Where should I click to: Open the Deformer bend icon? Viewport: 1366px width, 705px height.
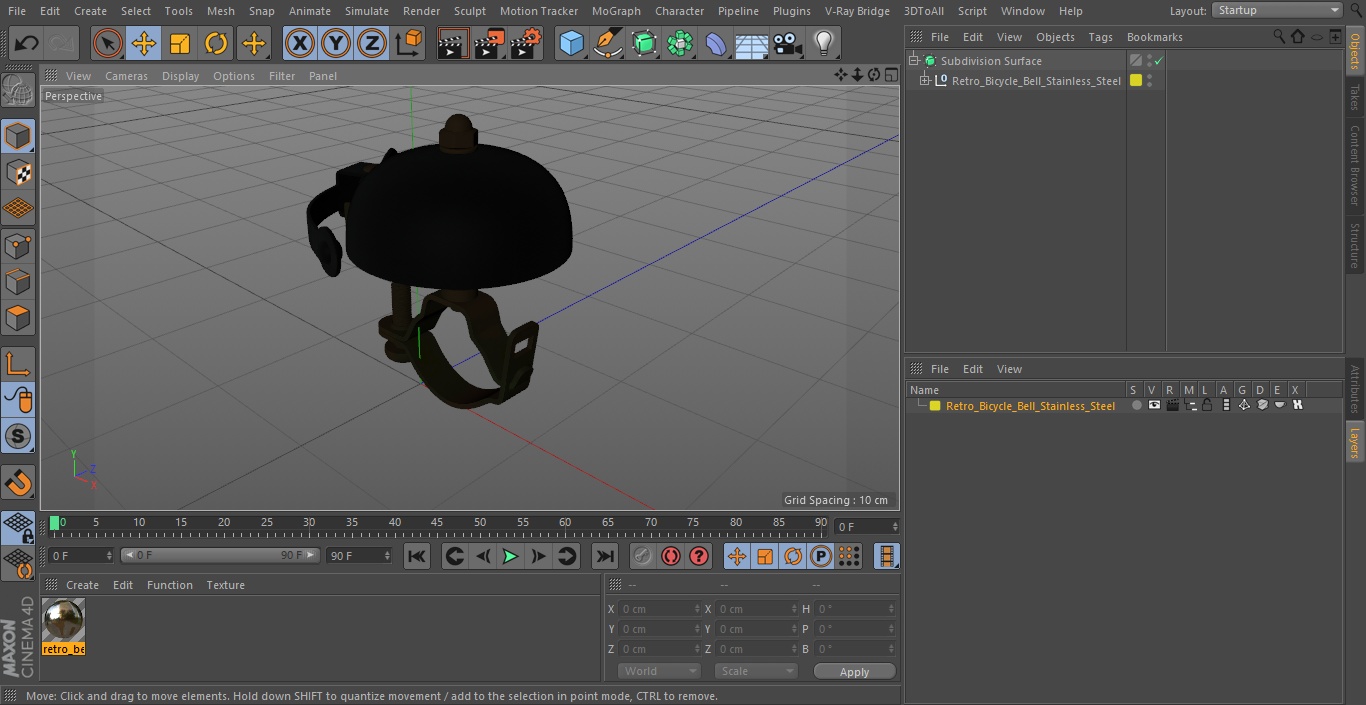click(x=716, y=43)
